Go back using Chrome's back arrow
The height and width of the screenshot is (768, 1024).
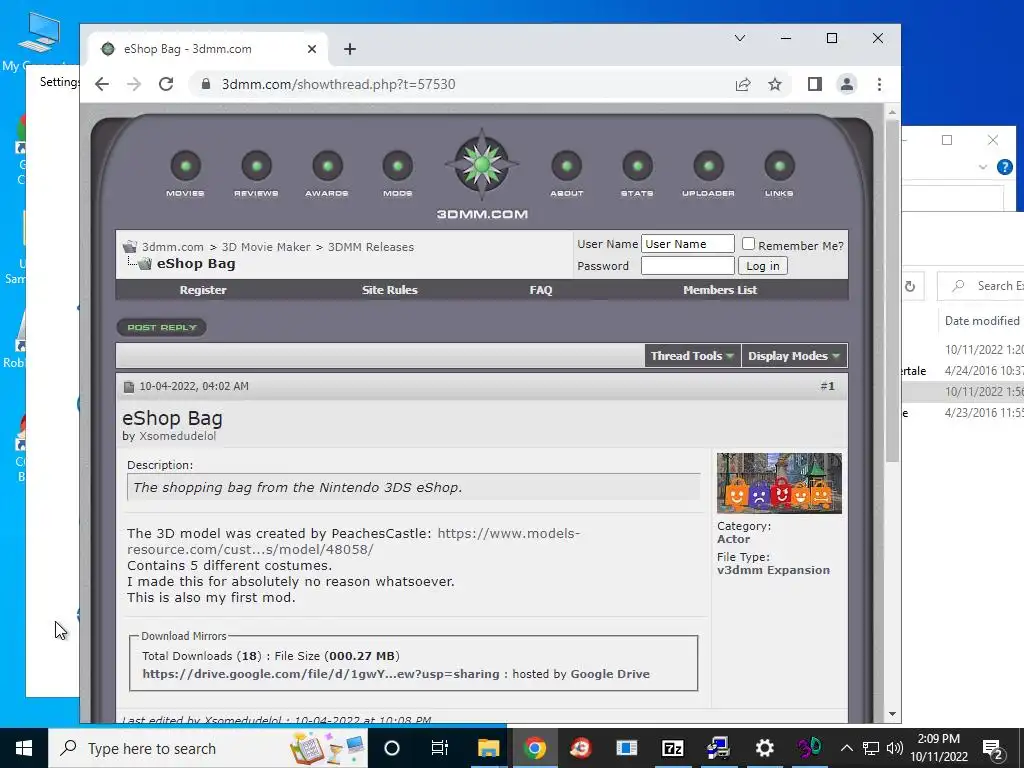coord(102,84)
